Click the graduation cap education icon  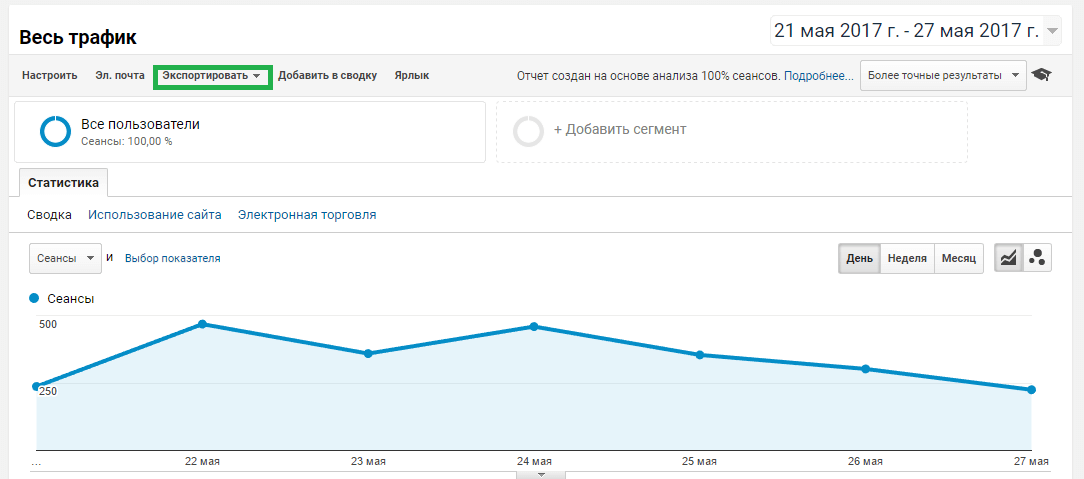pos(1041,75)
